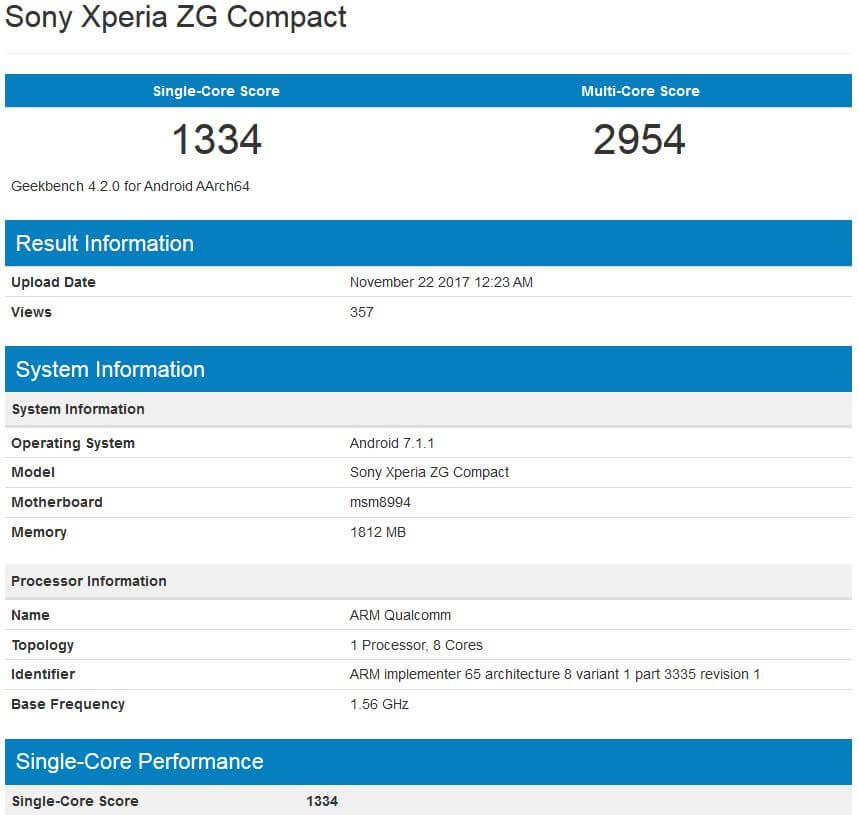Click the Single-Core Performance section header
858x815 pixels.
pos(428,761)
